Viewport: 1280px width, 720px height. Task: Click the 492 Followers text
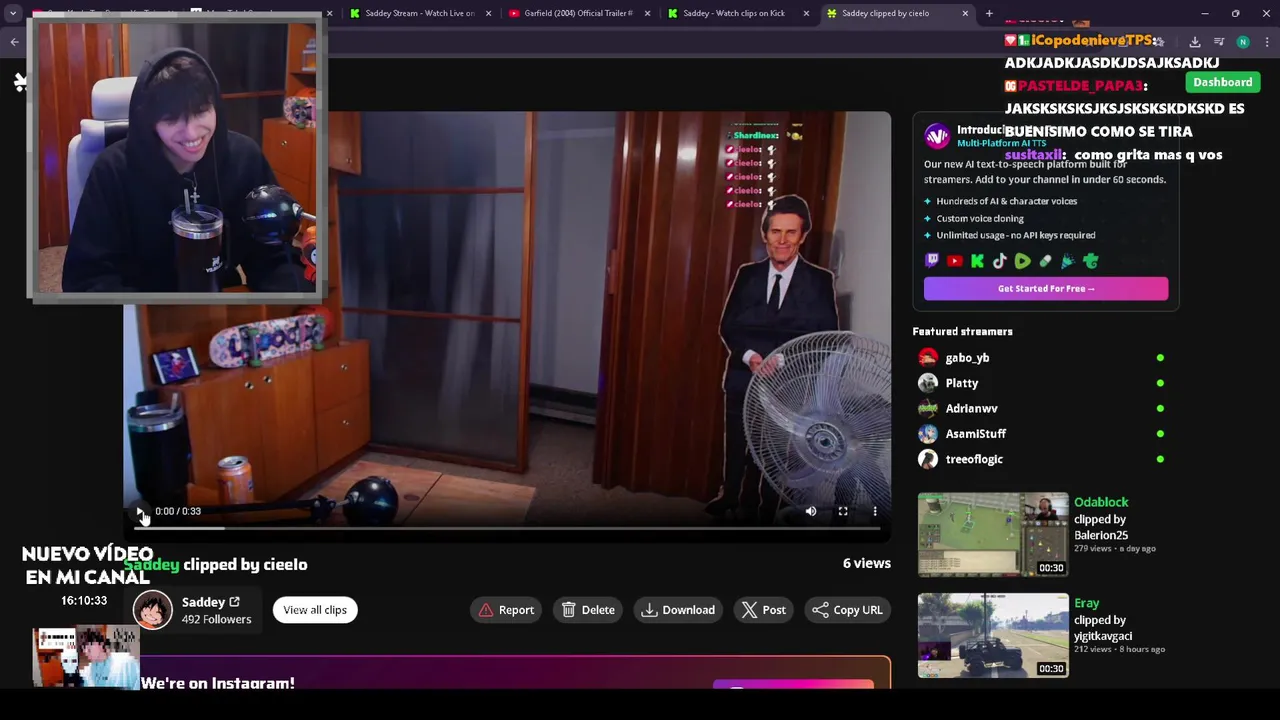click(x=216, y=619)
